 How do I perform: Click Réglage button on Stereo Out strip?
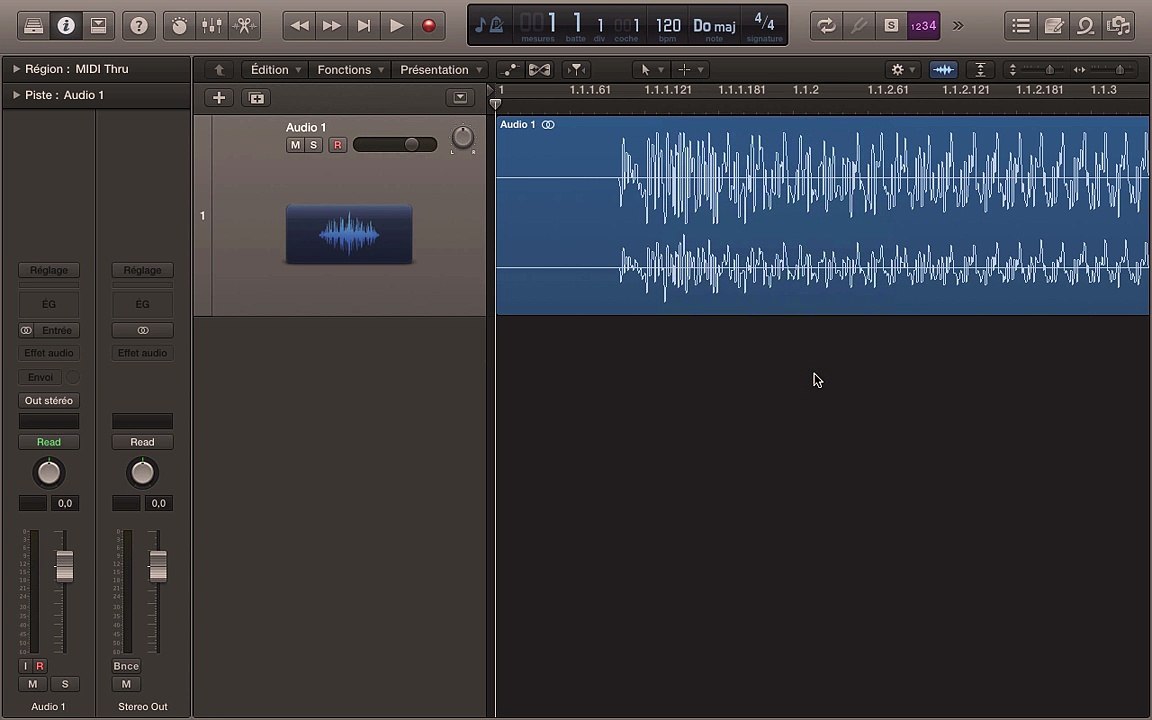pos(143,270)
